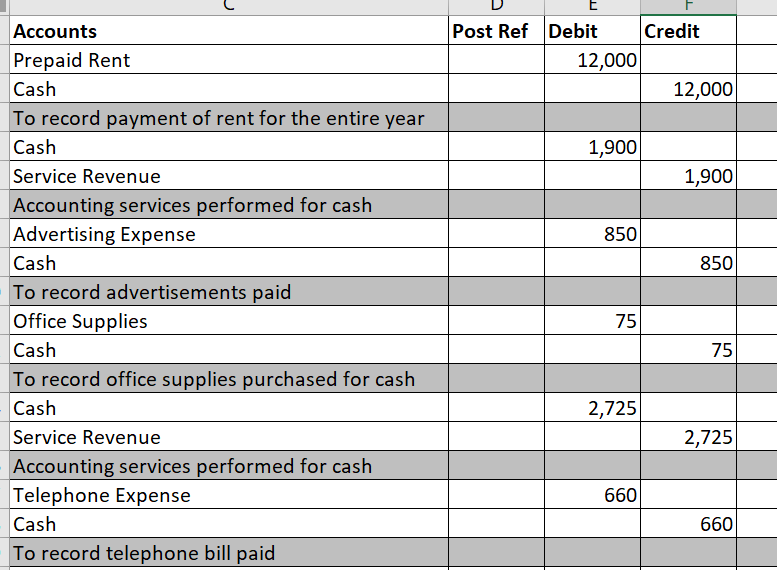Screen dimensions: 777x570
Task: Select the 2,725 credit amount
Action: pyautogui.click(x=688, y=437)
